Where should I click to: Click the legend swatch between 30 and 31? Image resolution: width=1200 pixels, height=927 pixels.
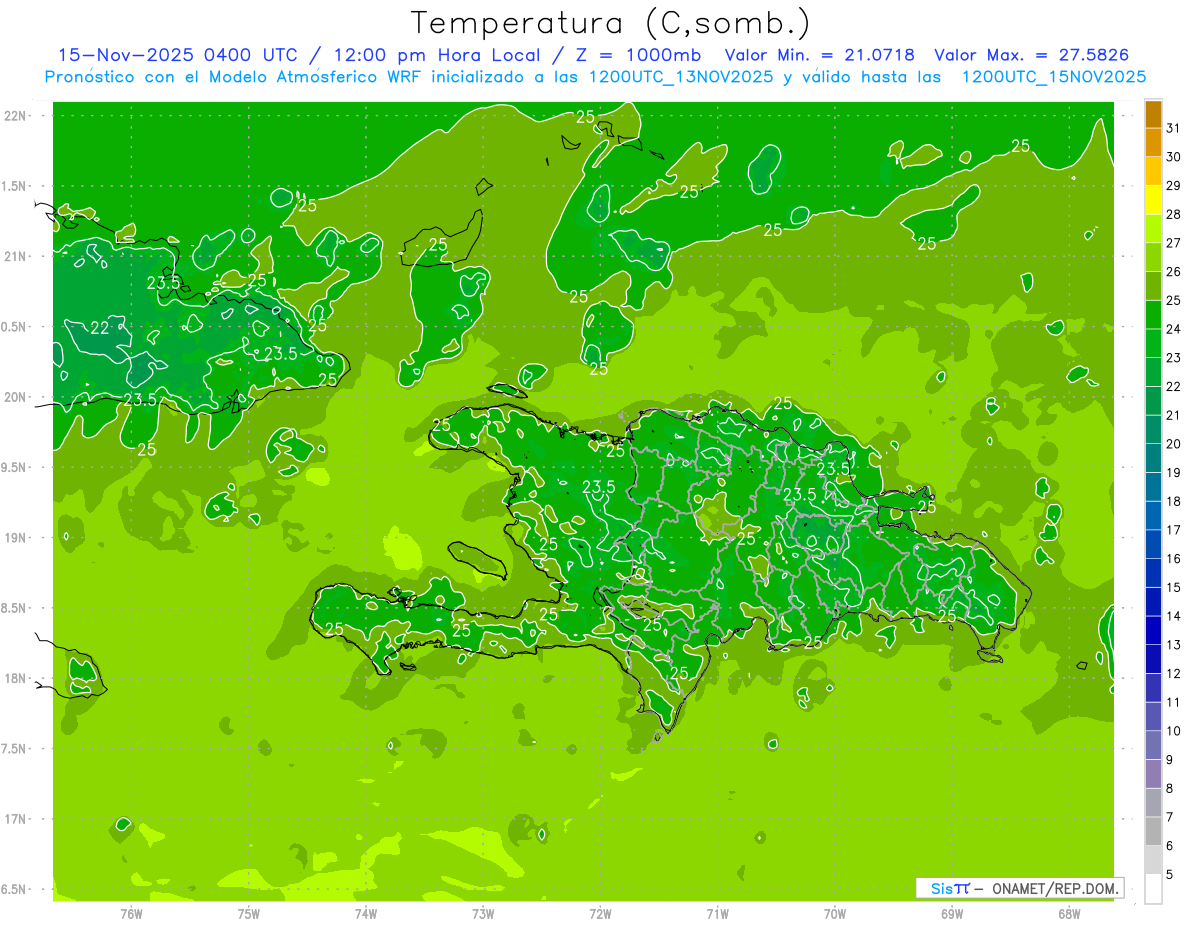1153,142
